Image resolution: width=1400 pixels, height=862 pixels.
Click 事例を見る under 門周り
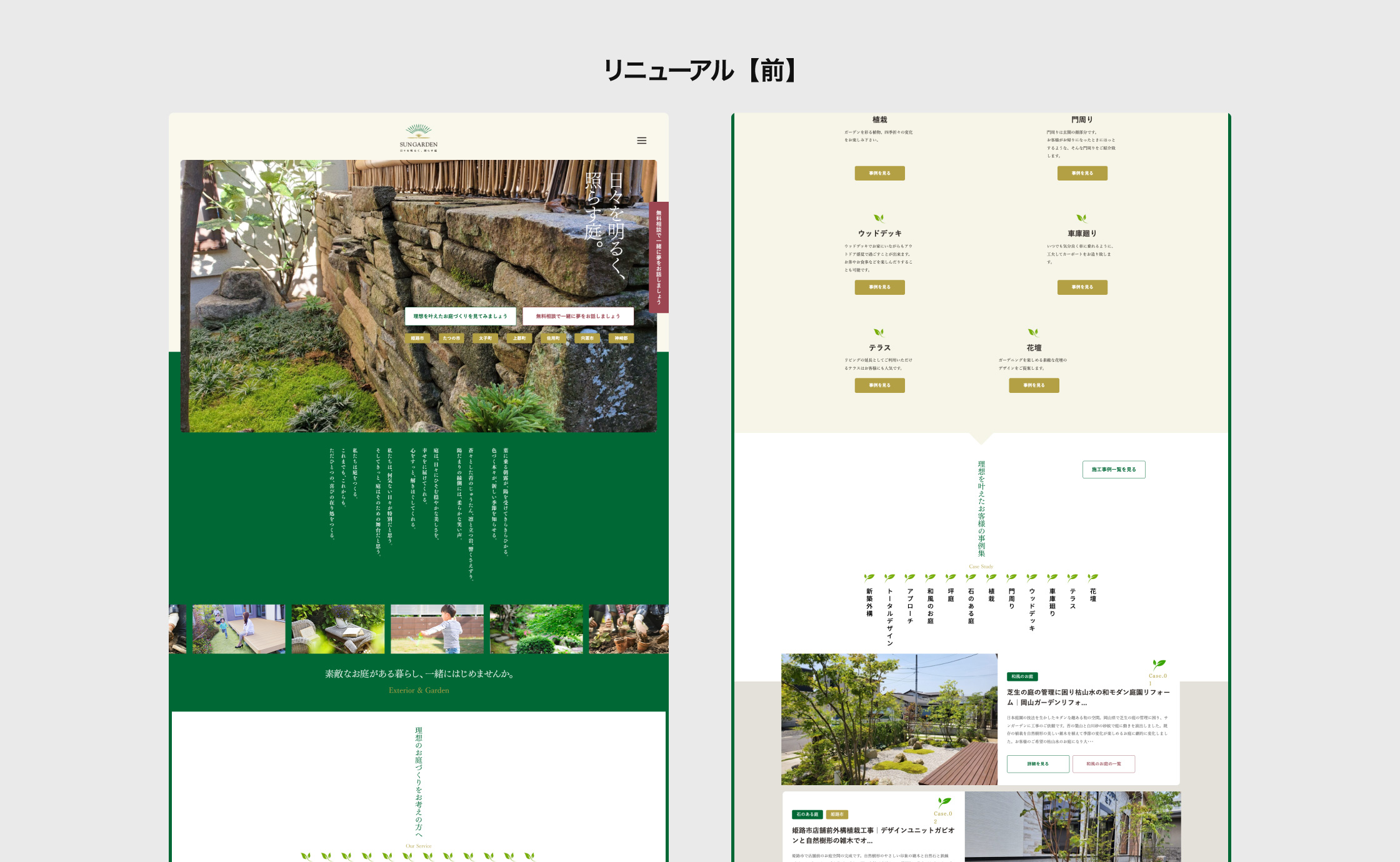click(x=1082, y=173)
